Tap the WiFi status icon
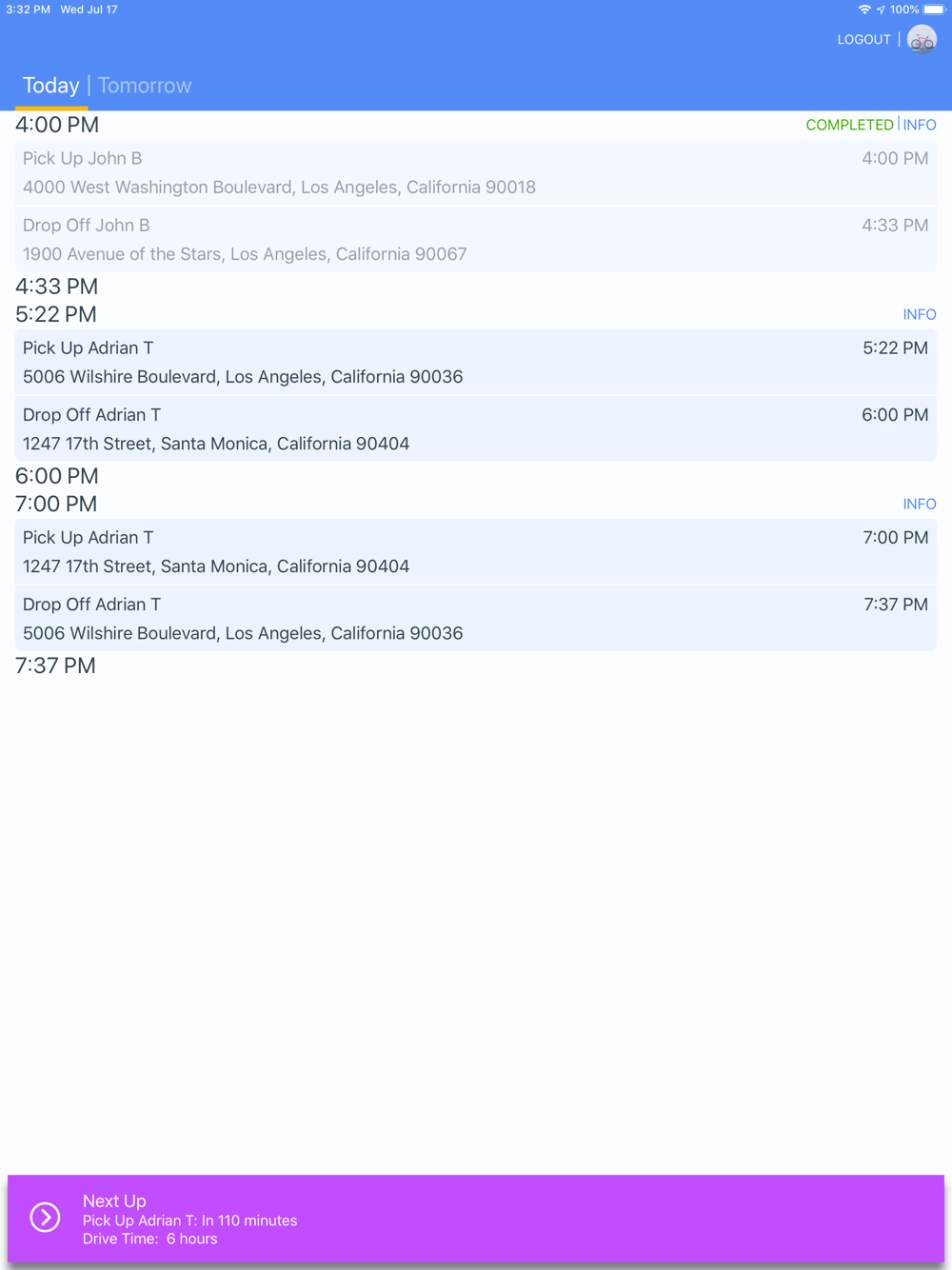 click(864, 10)
